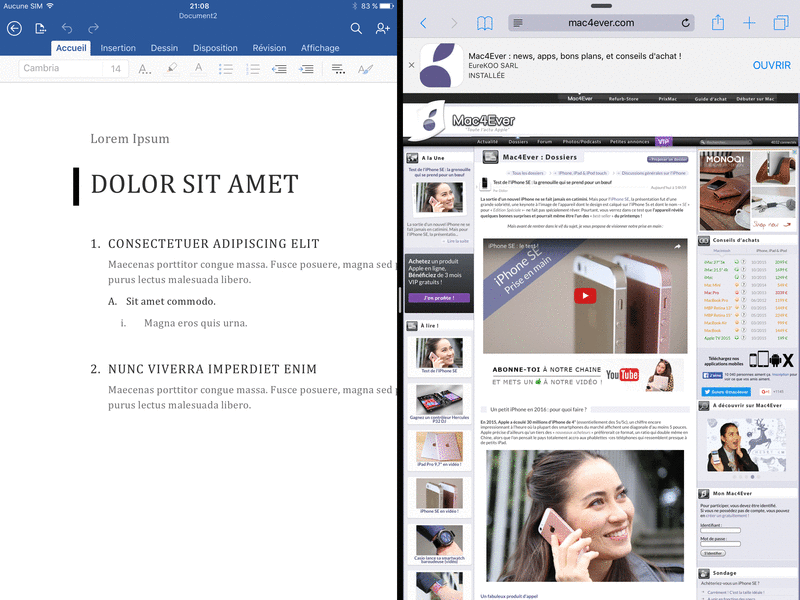Viewport: 800px width, 600px height.
Task: Redo the action in Word
Action: (93, 28)
